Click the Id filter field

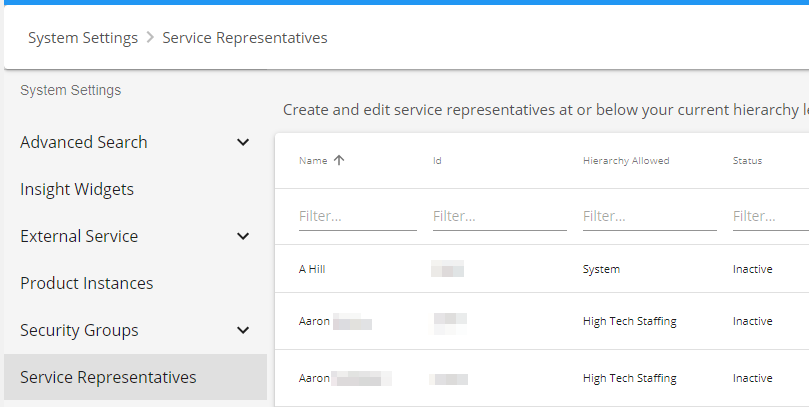(499, 216)
